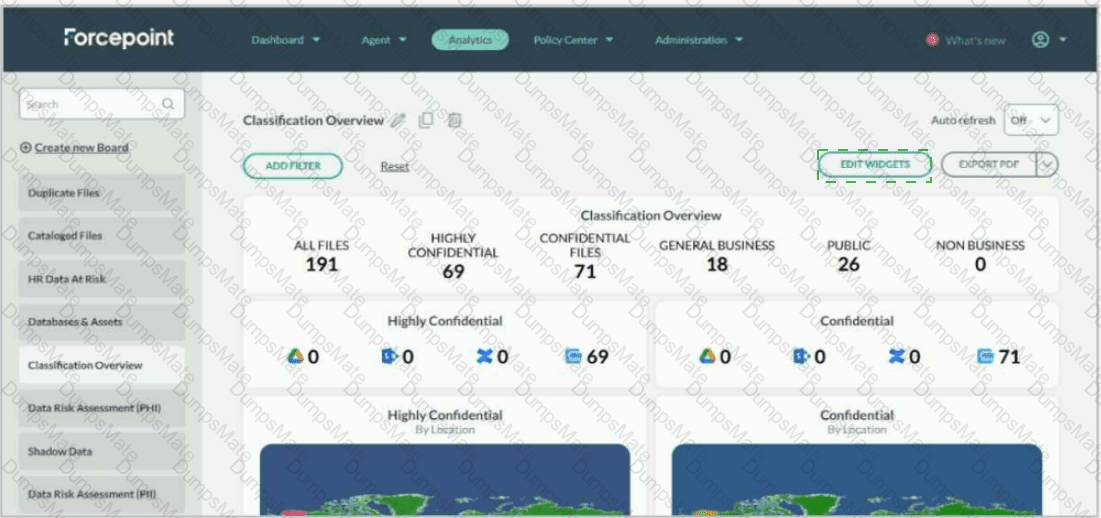
Task: Click the search magnifier icon in sidebar
Action: pyautogui.click(x=168, y=104)
